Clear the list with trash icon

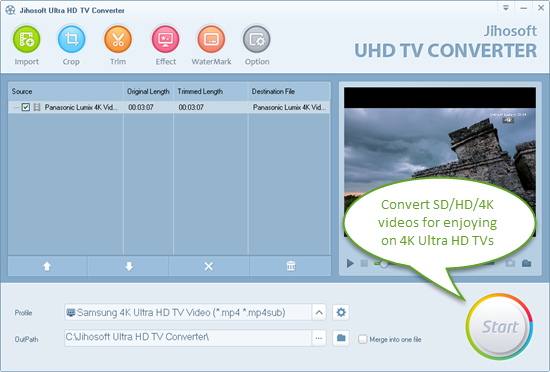(x=290, y=266)
